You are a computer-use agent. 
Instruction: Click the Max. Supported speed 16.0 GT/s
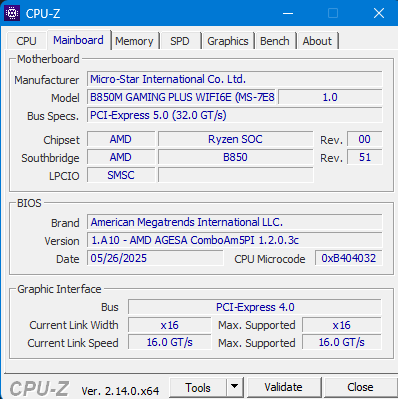point(342,343)
